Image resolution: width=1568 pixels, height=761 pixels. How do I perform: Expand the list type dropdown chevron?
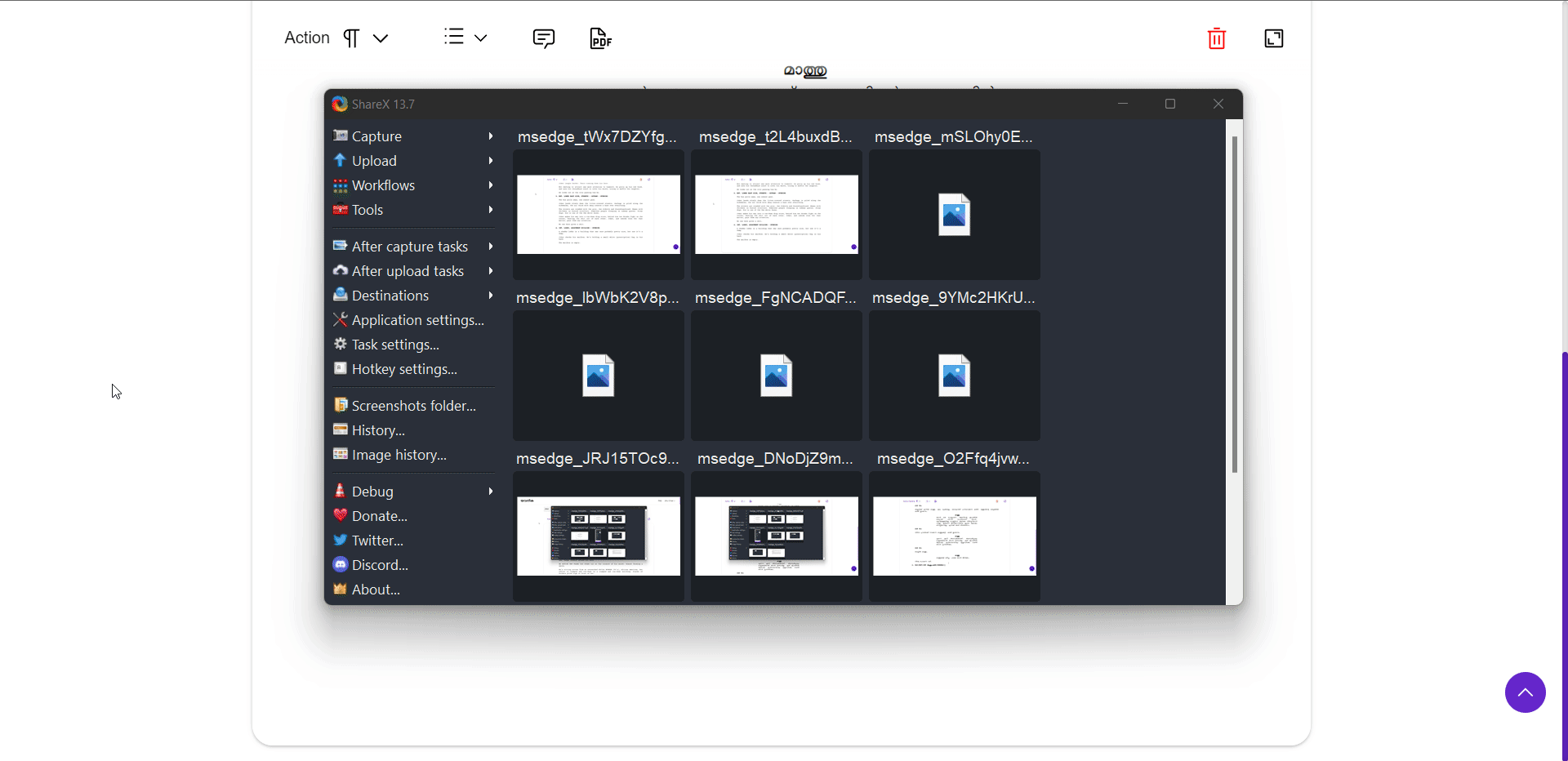point(481,38)
